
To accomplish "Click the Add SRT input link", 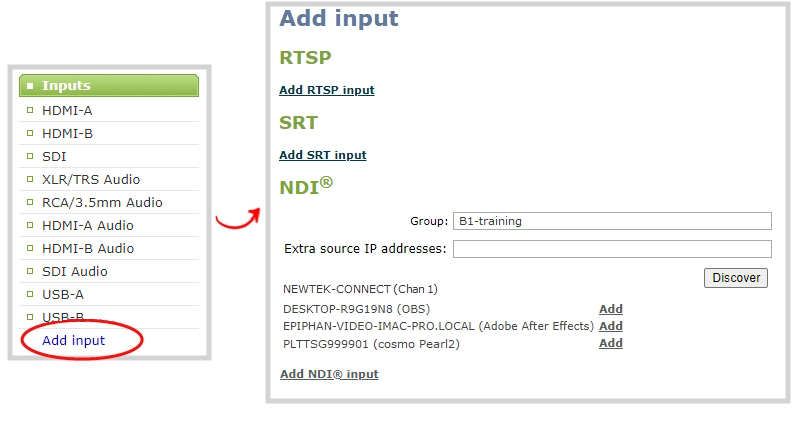I will point(322,155).
